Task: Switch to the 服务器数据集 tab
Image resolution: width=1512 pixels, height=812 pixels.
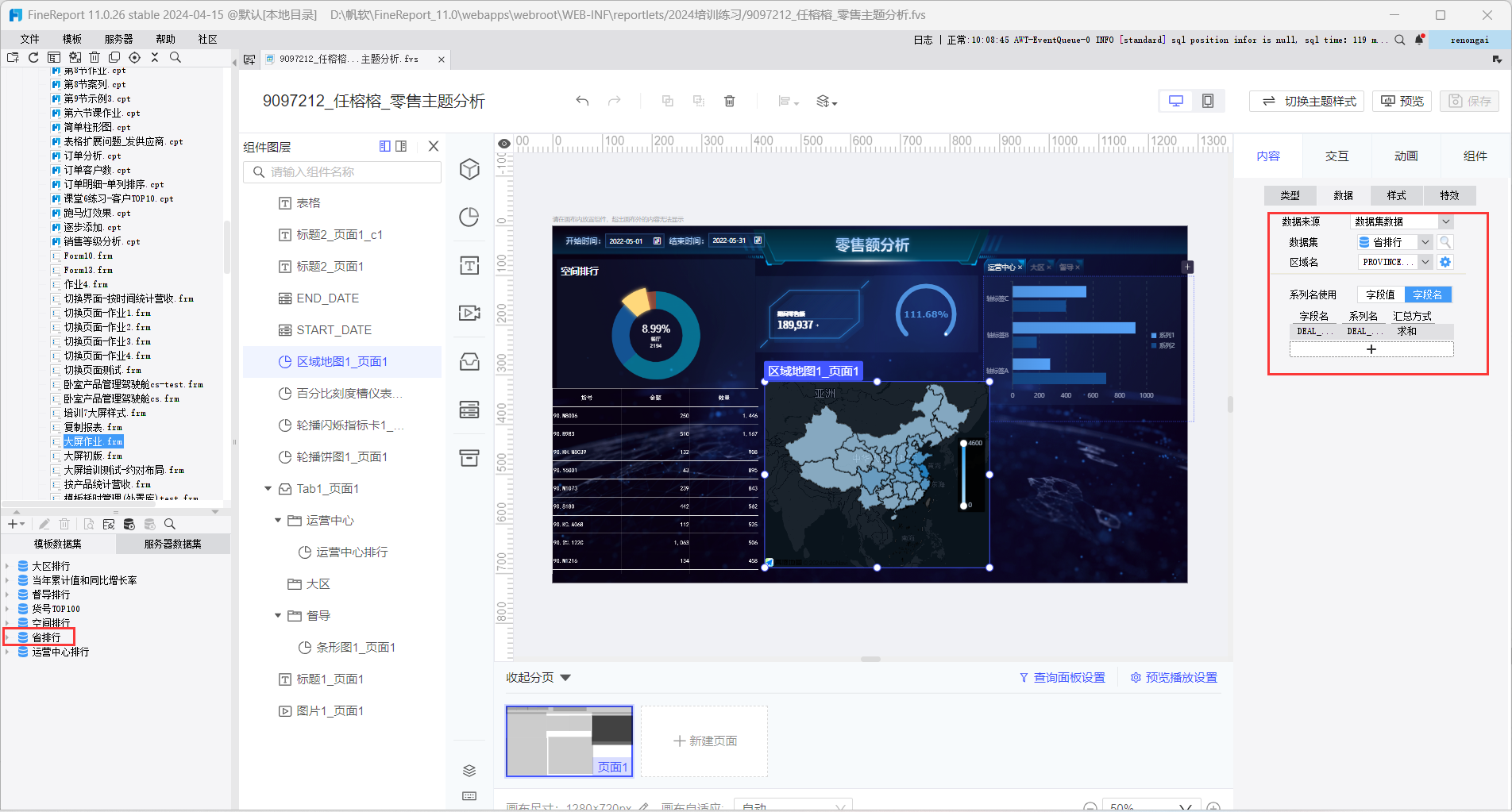Action: (x=173, y=544)
